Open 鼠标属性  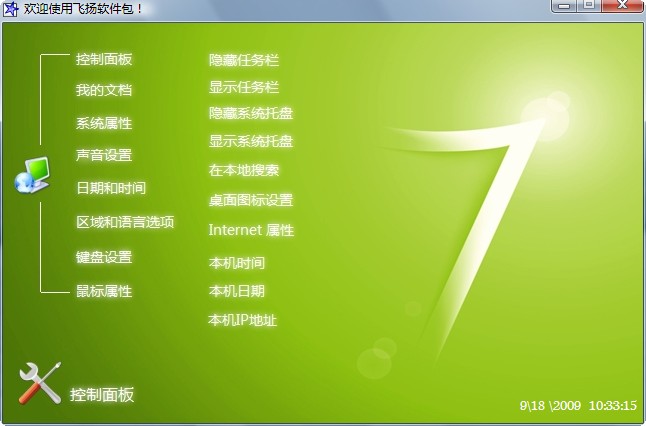coord(104,291)
